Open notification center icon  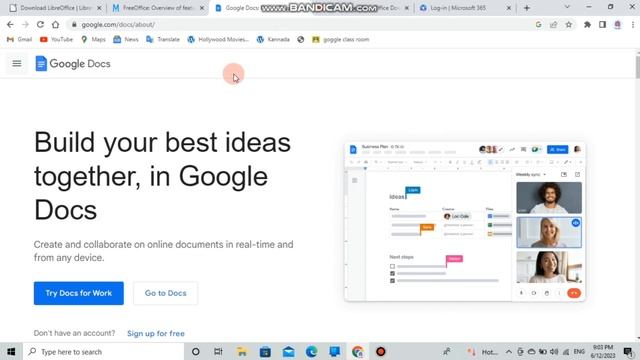click(x=628, y=351)
